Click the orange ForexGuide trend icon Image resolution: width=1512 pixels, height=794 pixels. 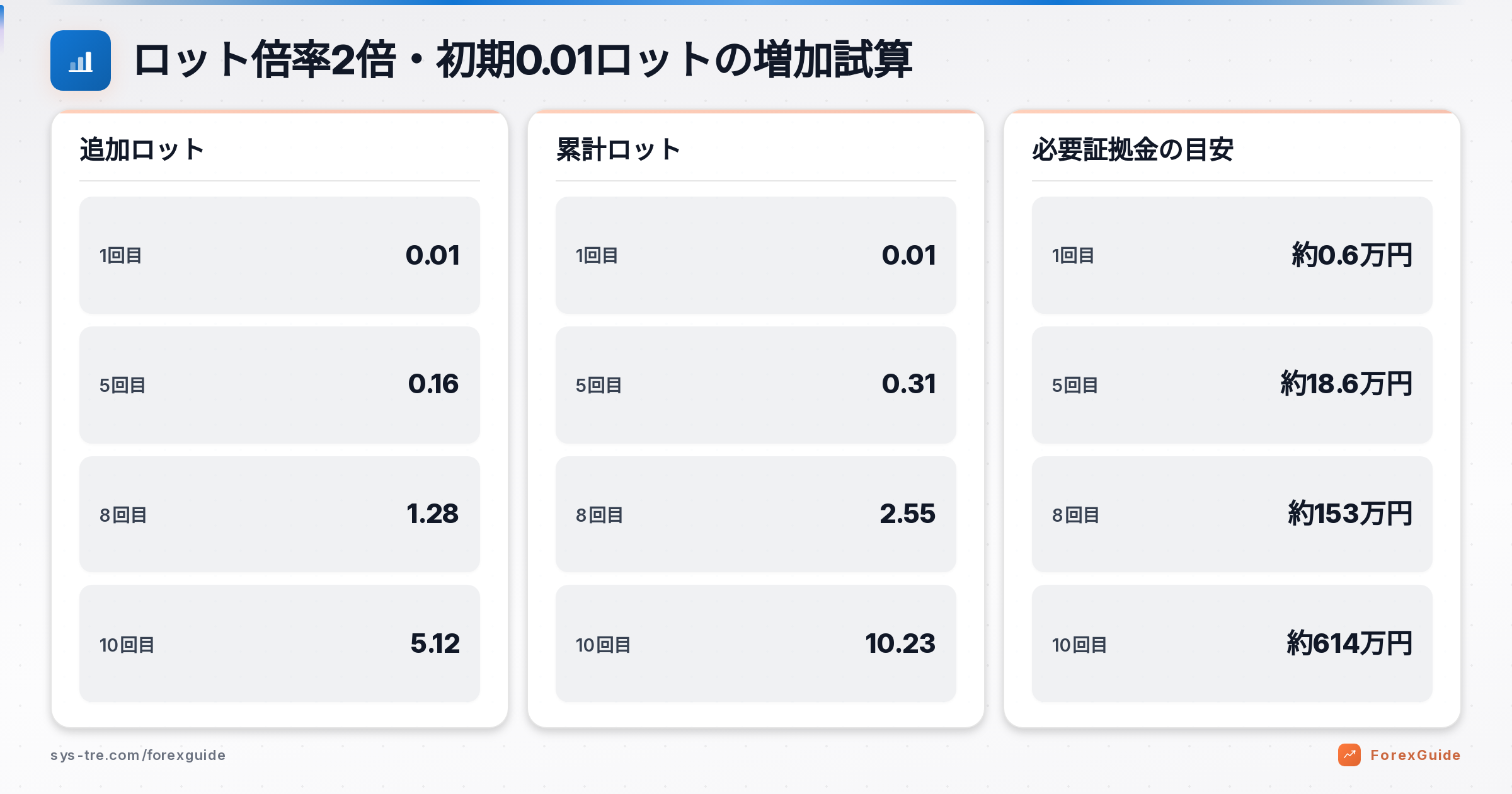pos(1349,755)
